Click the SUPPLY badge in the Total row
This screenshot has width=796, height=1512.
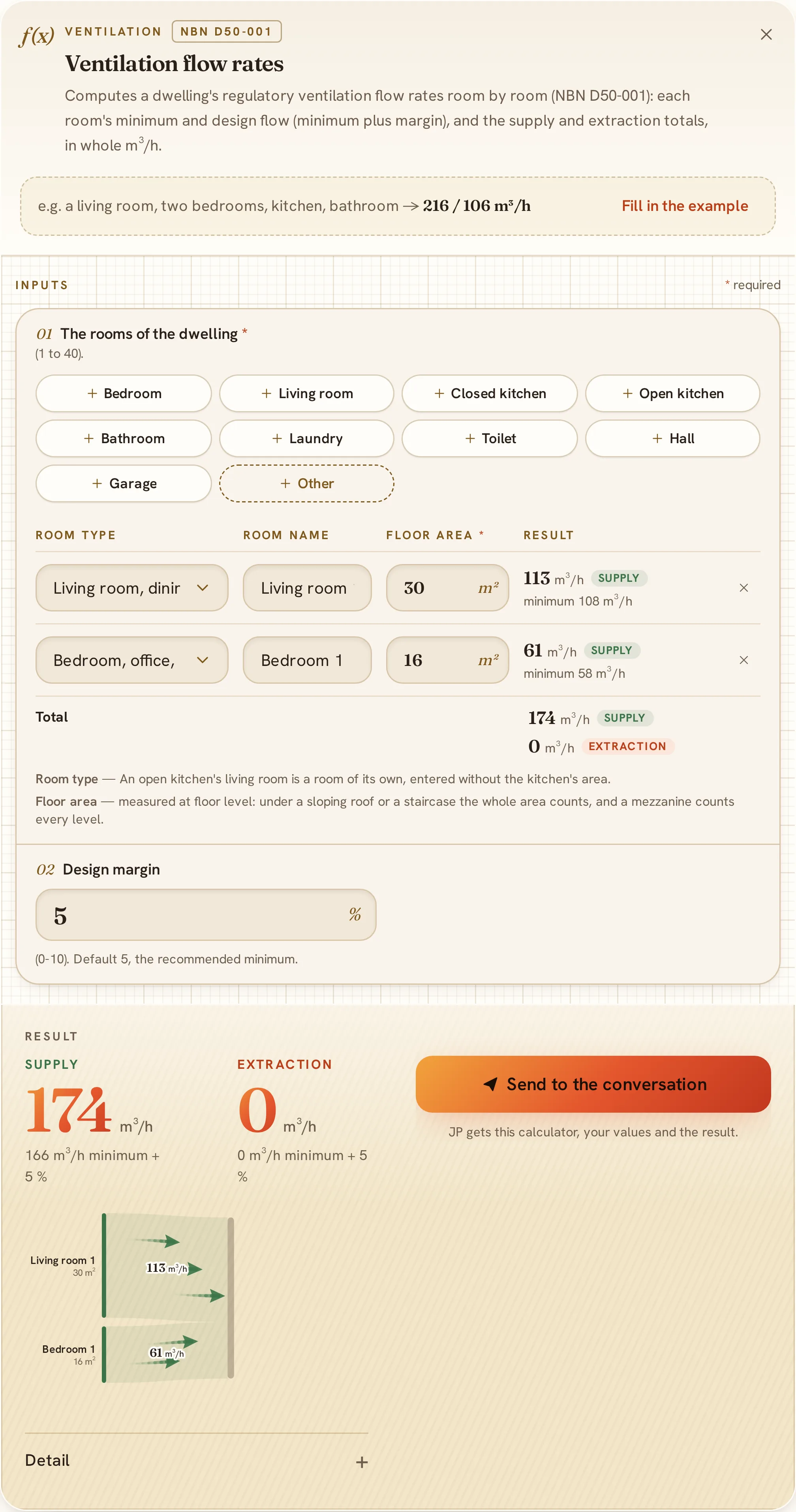pos(625,718)
